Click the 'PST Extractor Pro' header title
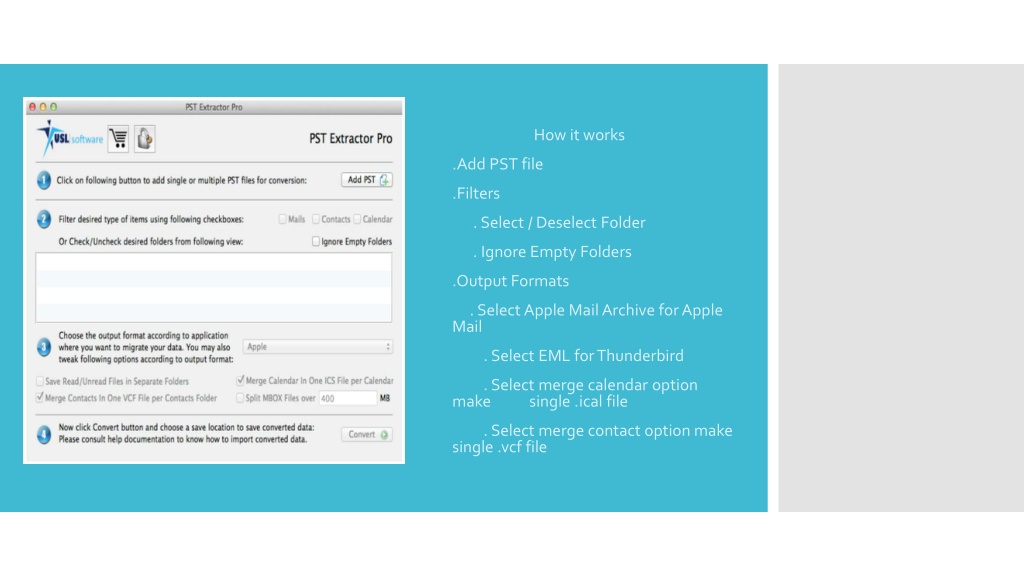Viewport: 1024px width, 576px height. click(351, 138)
